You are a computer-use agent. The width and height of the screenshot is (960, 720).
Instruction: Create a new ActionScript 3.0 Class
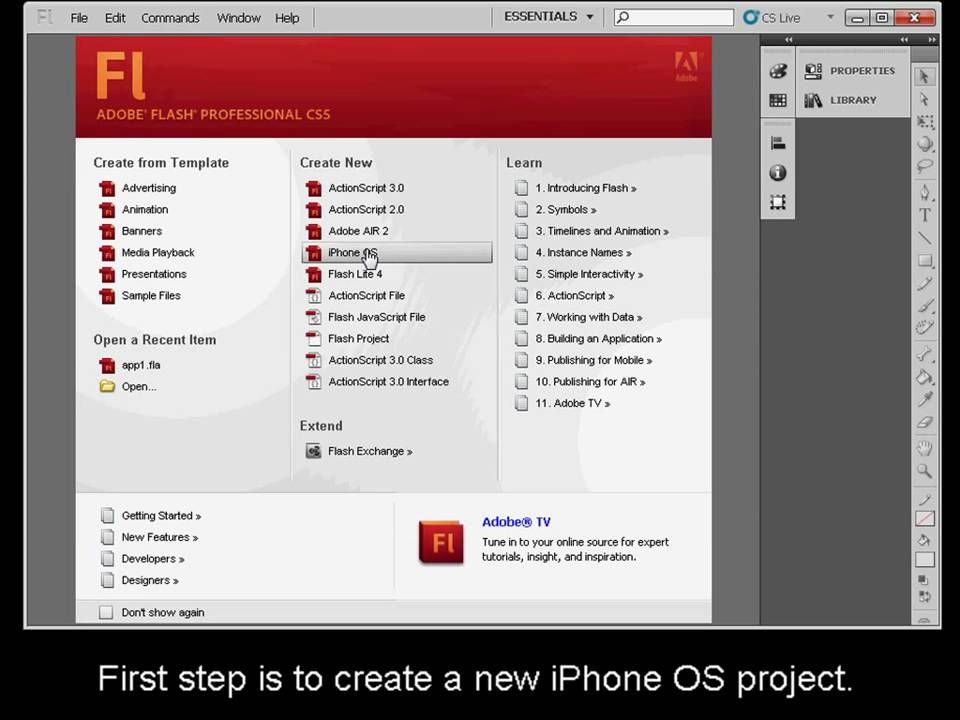pos(380,360)
